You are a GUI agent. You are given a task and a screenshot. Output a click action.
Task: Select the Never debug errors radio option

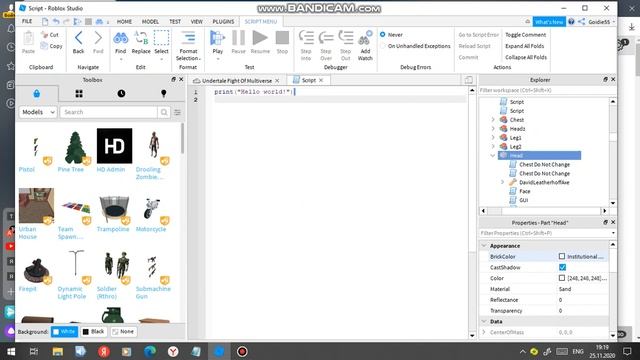[382, 35]
